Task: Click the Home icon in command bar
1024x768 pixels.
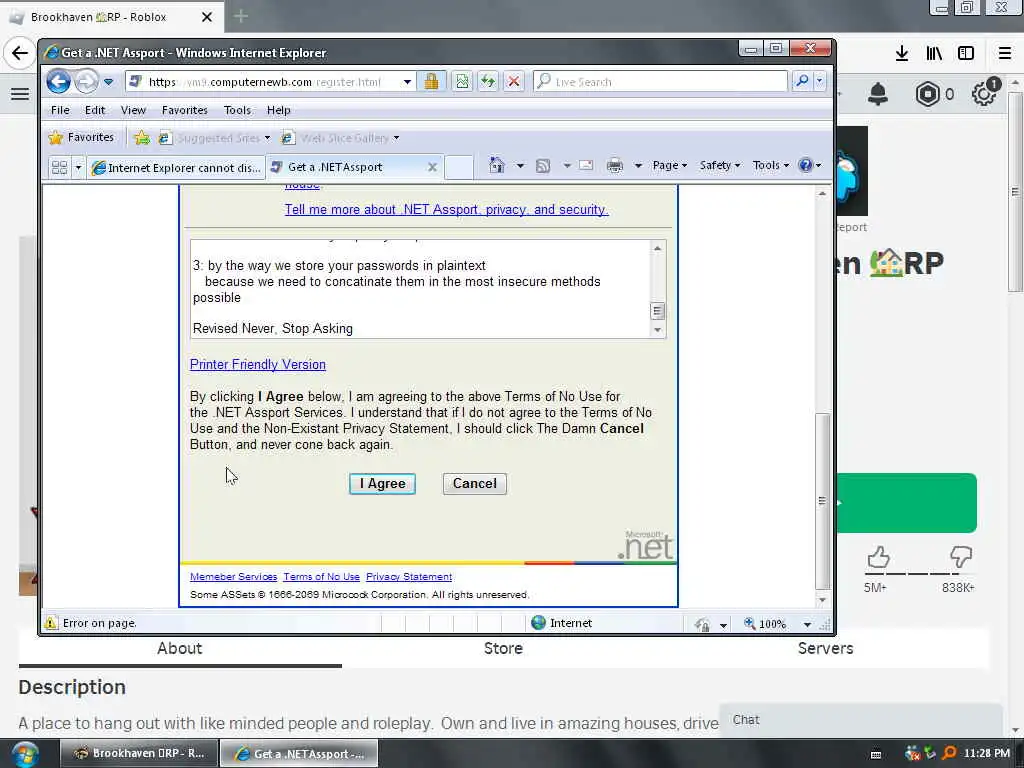Action: [x=497, y=165]
